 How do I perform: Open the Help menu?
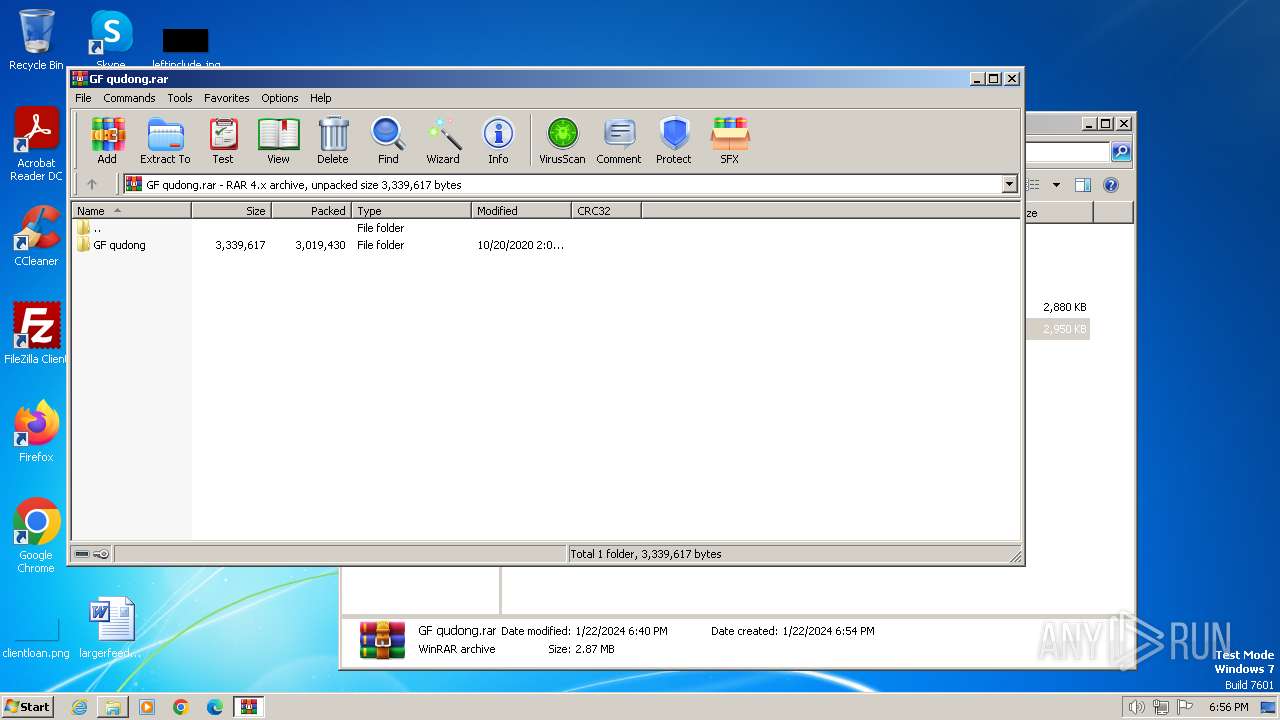(x=320, y=98)
